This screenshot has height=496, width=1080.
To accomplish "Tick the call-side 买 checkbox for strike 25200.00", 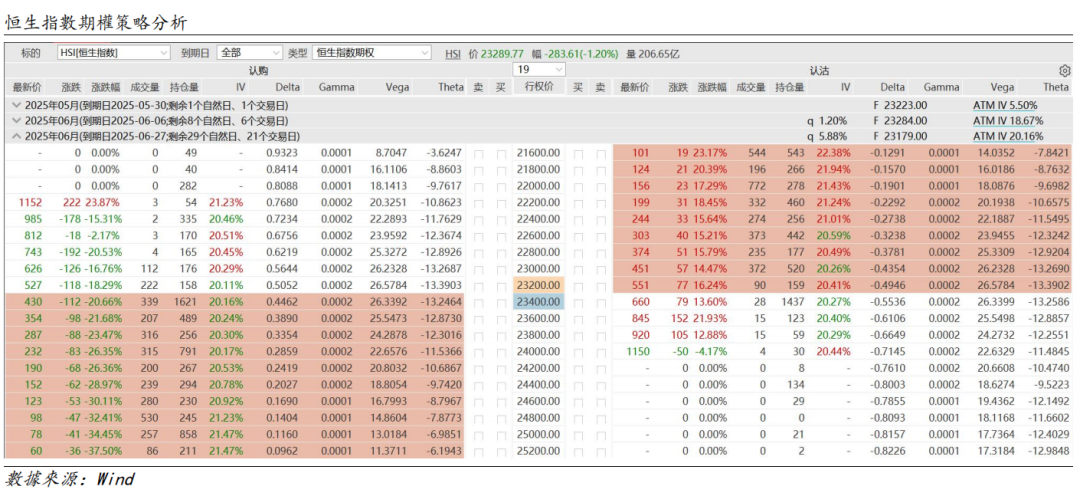I will 501,452.
